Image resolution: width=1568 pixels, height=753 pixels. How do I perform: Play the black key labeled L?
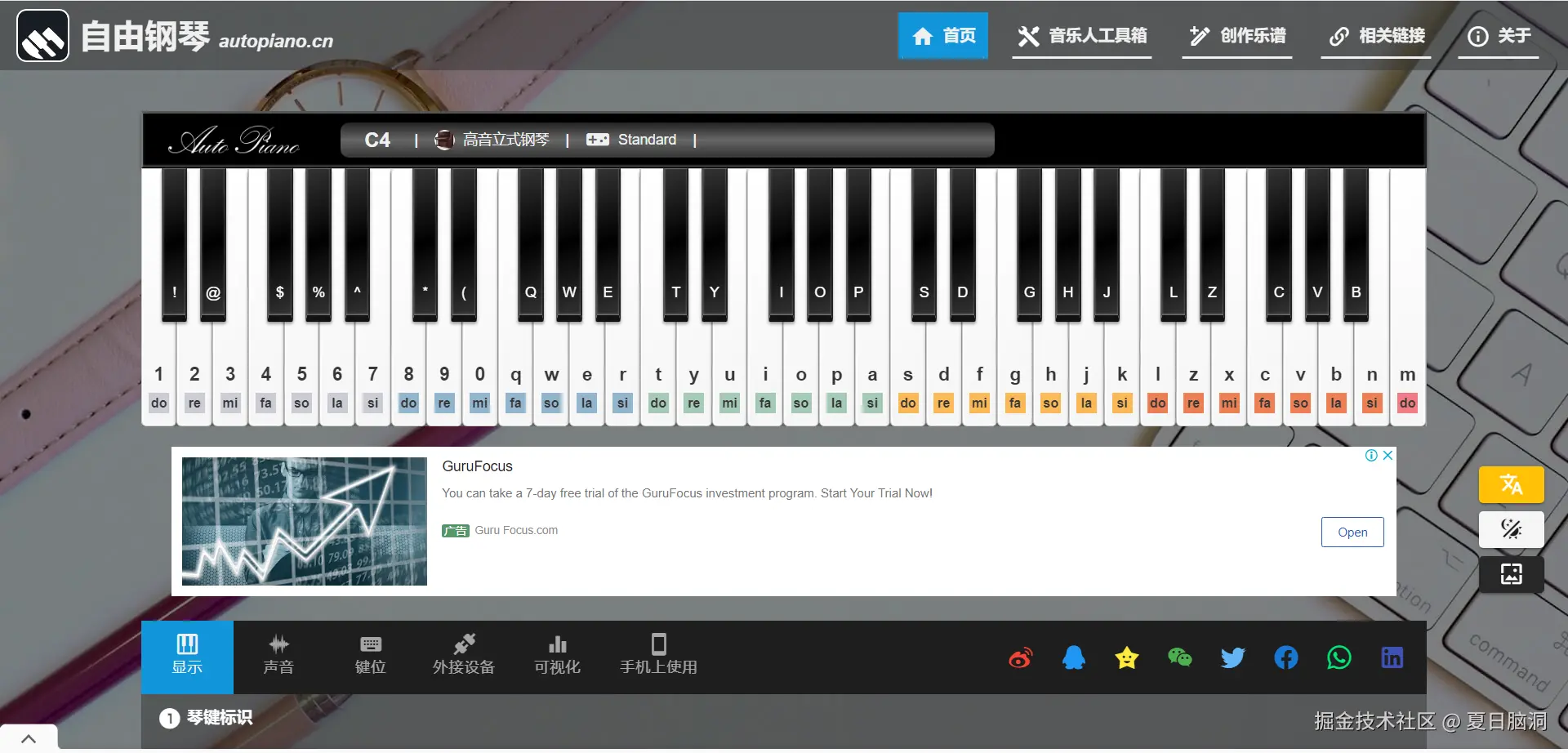[x=1174, y=243]
